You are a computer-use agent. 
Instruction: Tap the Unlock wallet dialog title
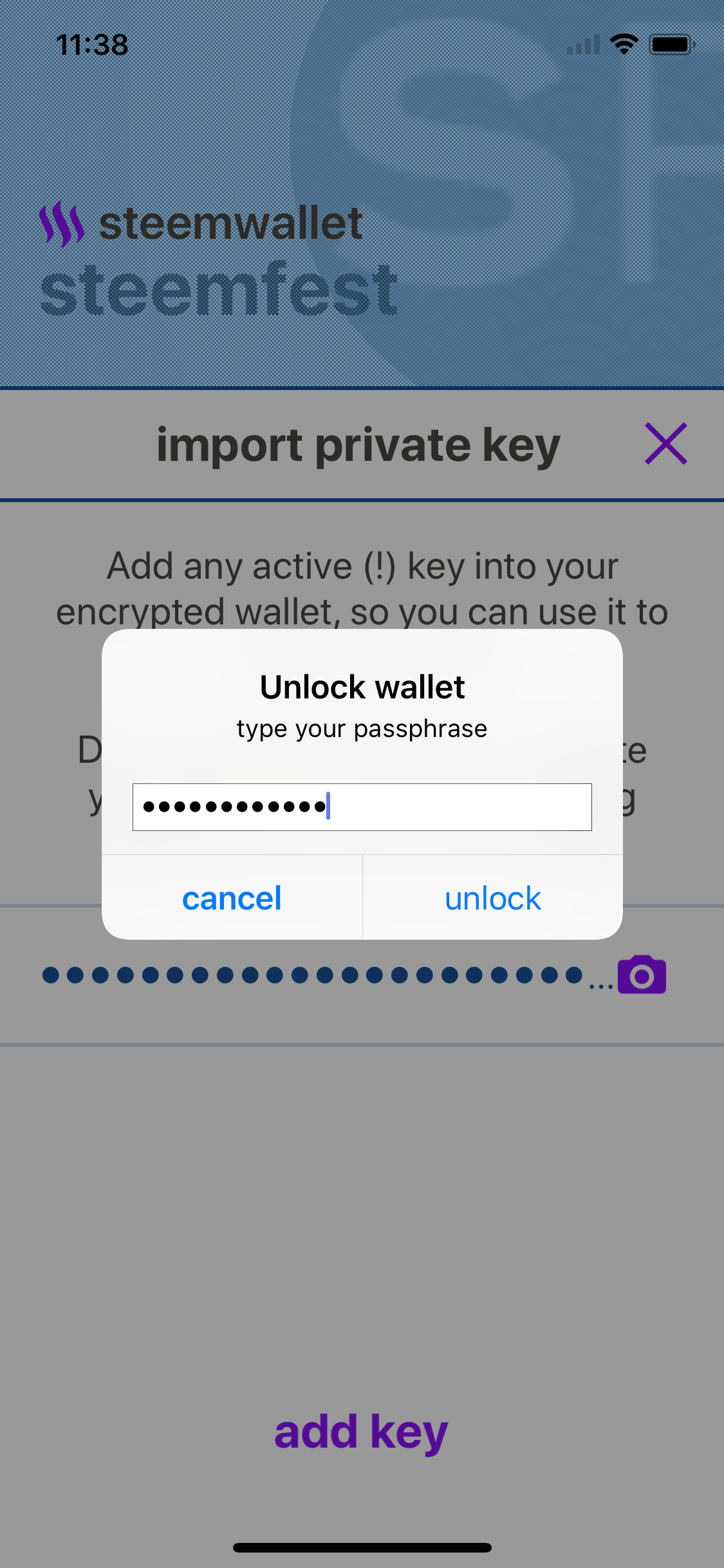point(362,687)
